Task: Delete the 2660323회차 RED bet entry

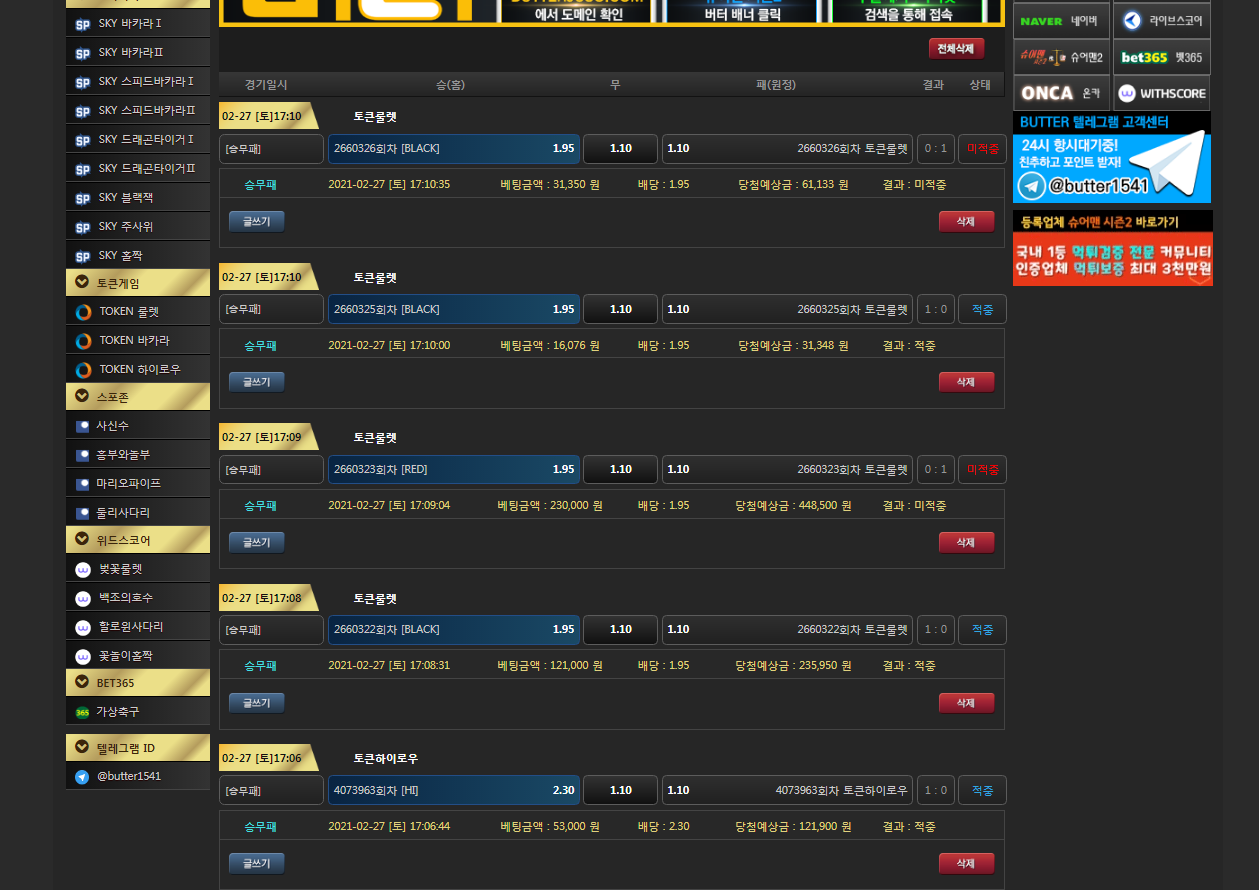Action: tap(966, 542)
